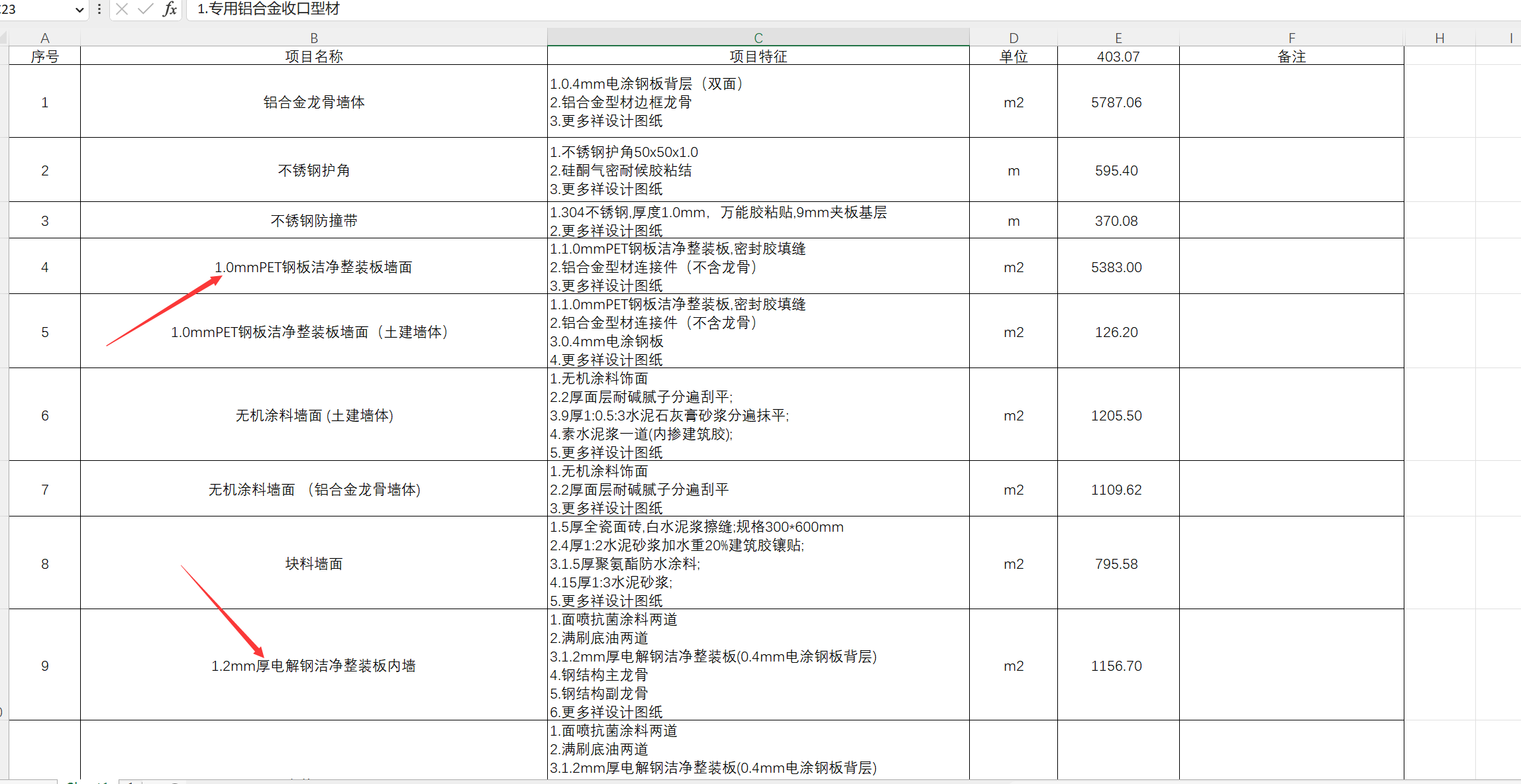This screenshot has width=1521, height=784.
Task: Select cell 不锈钢防撞带
Action: point(314,220)
